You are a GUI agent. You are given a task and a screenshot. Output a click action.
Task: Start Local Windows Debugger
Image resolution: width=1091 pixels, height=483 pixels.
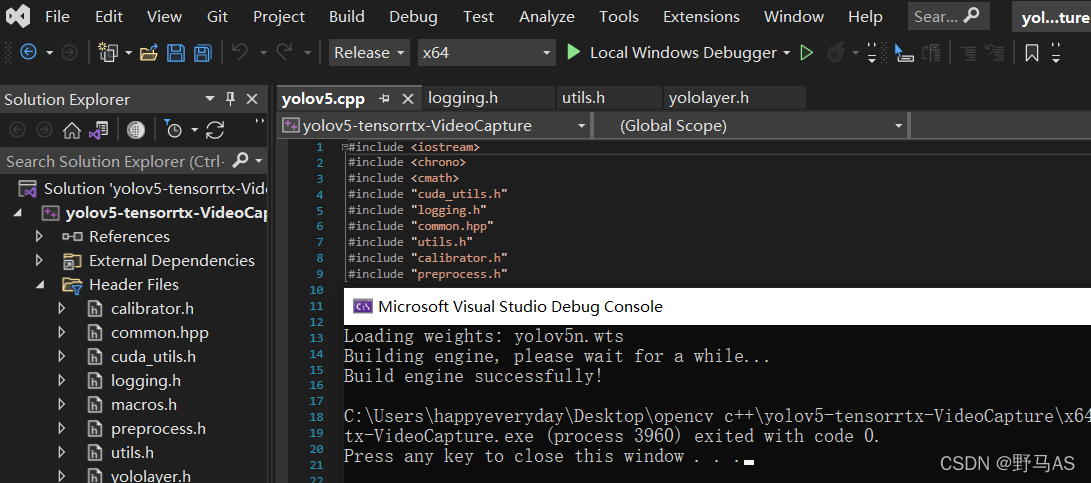(x=672, y=53)
